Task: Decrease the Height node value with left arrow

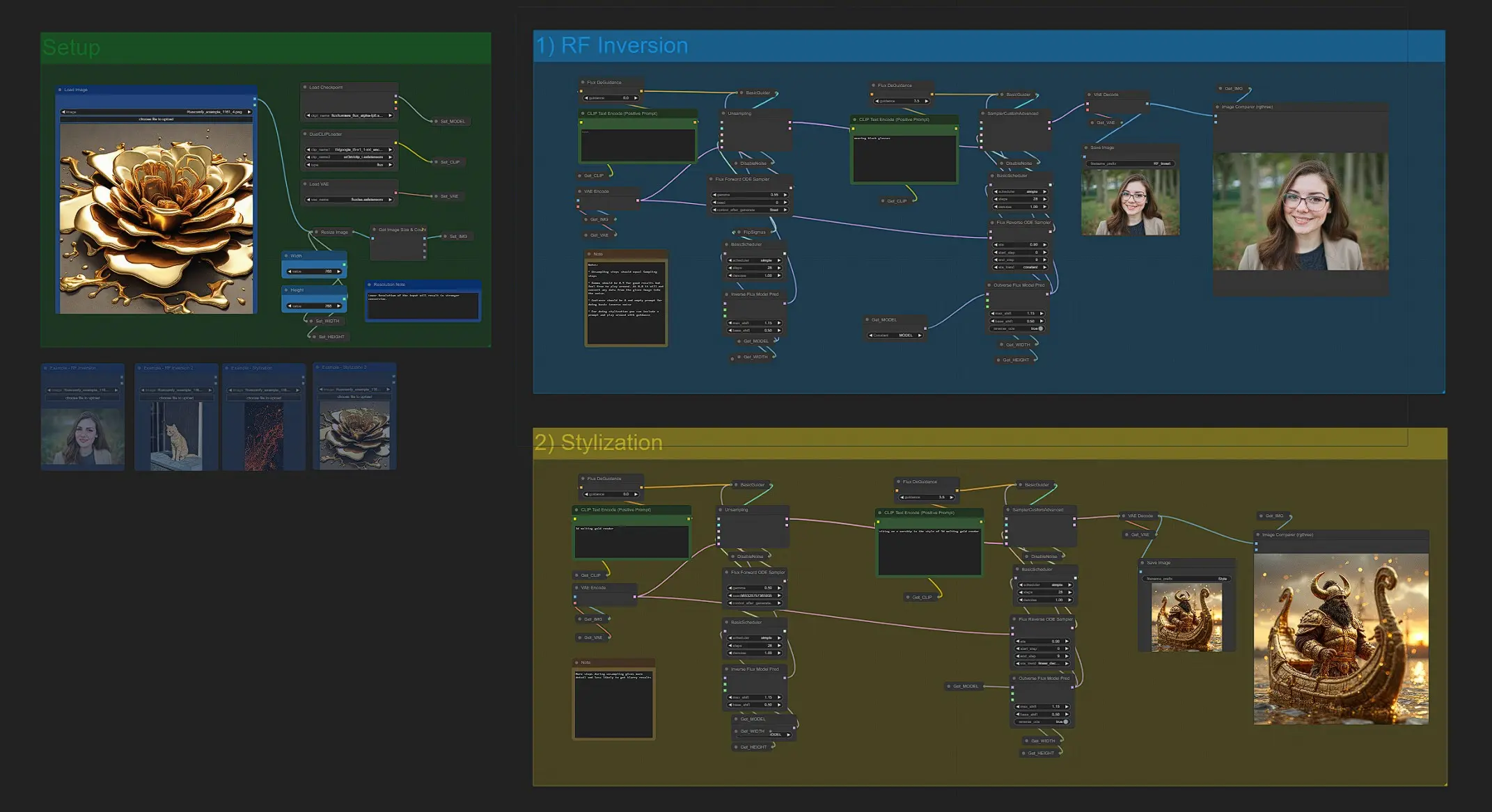Action: [290, 306]
